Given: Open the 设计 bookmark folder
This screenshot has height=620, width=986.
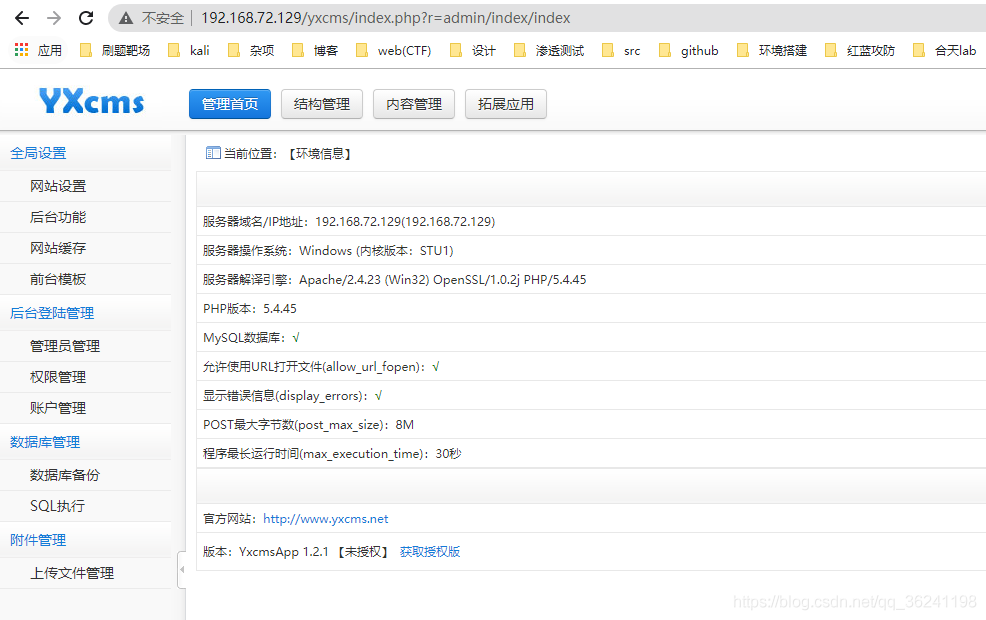Looking at the screenshot, I should pos(473,50).
